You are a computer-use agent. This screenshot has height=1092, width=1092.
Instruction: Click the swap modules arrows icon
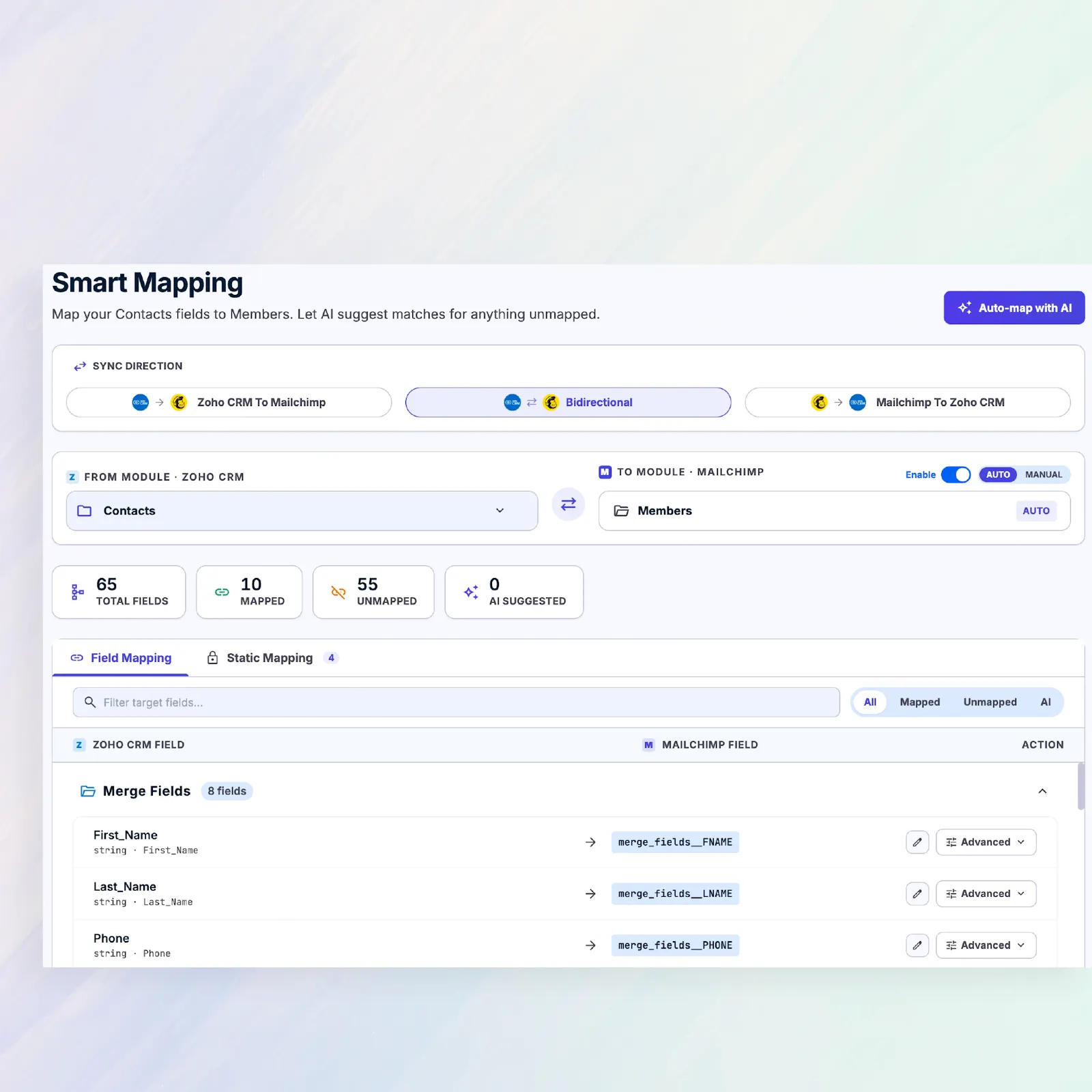tap(569, 504)
